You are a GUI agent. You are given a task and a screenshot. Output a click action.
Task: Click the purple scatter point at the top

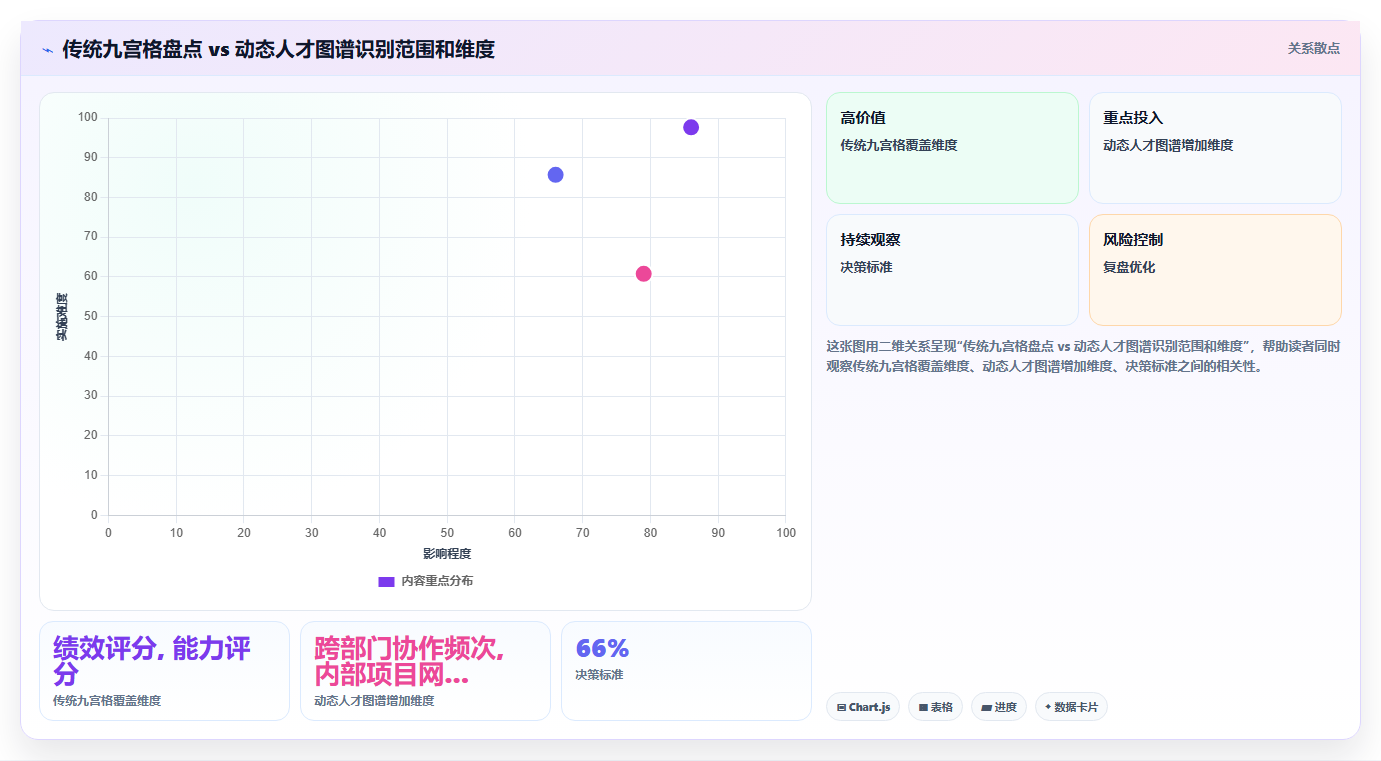click(x=691, y=127)
